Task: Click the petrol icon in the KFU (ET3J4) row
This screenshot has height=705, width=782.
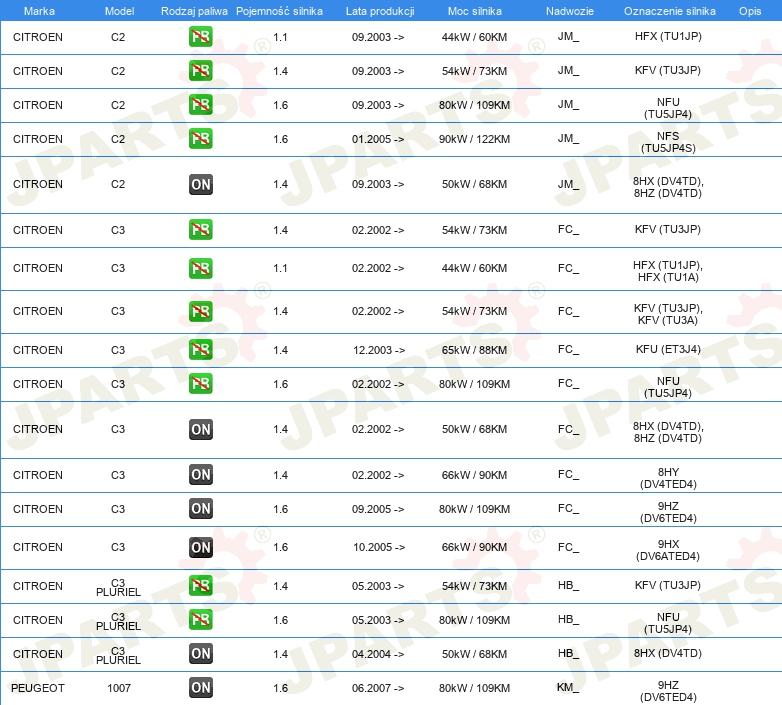Action: point(200,350)
